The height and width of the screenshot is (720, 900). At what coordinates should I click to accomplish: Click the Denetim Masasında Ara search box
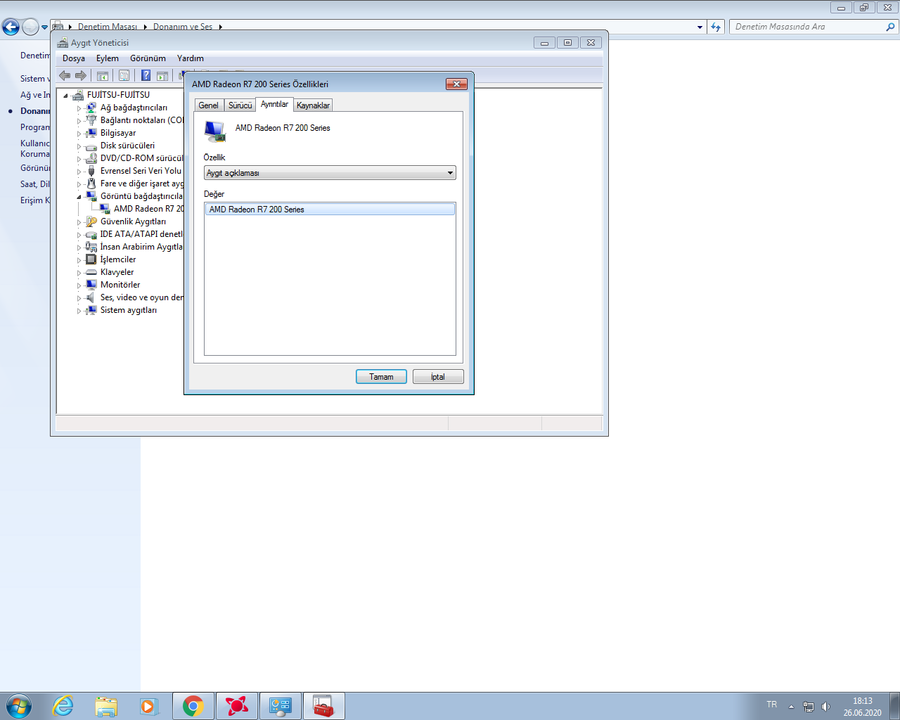point(813,26)
